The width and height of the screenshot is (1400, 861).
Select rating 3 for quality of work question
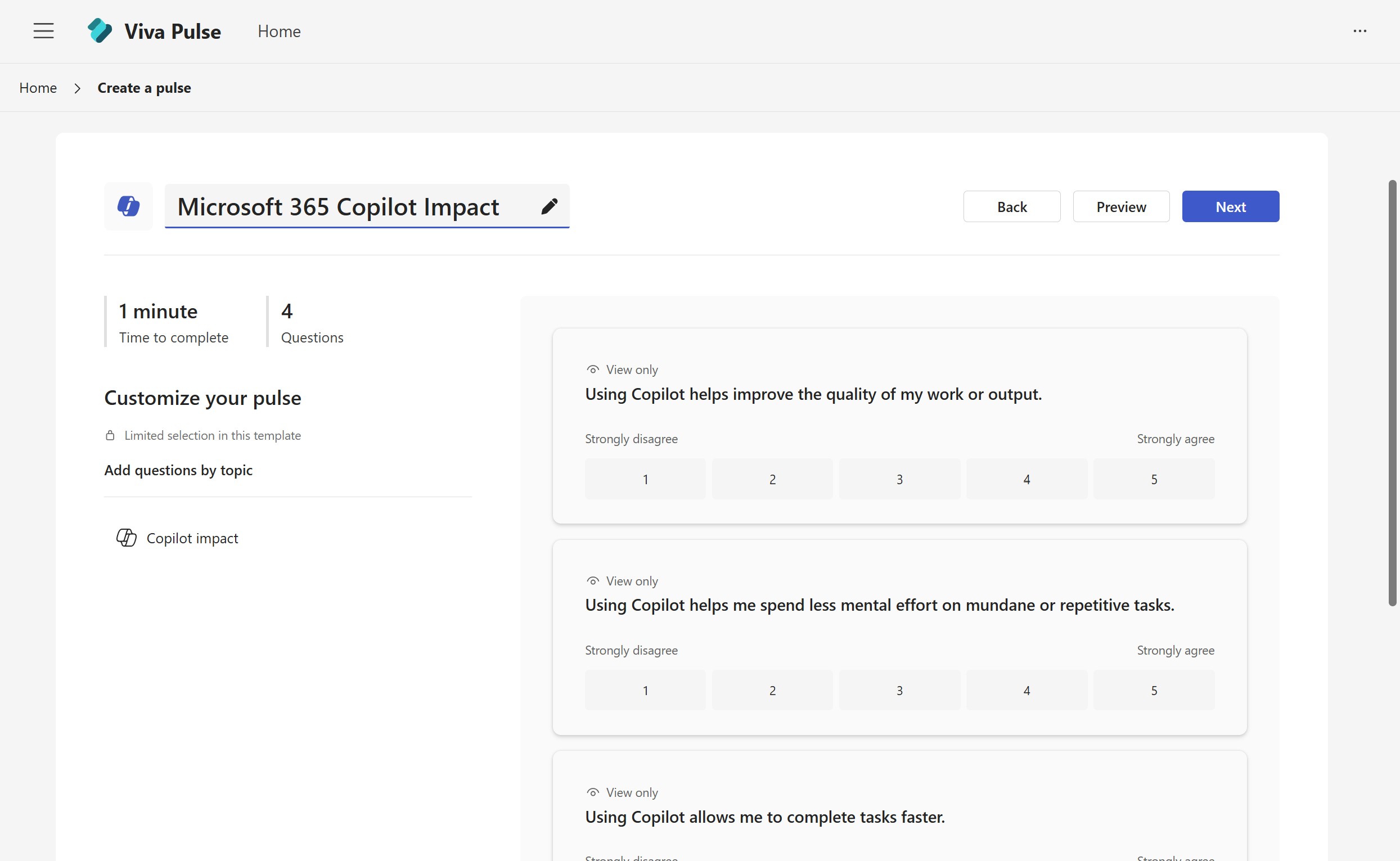899,479
